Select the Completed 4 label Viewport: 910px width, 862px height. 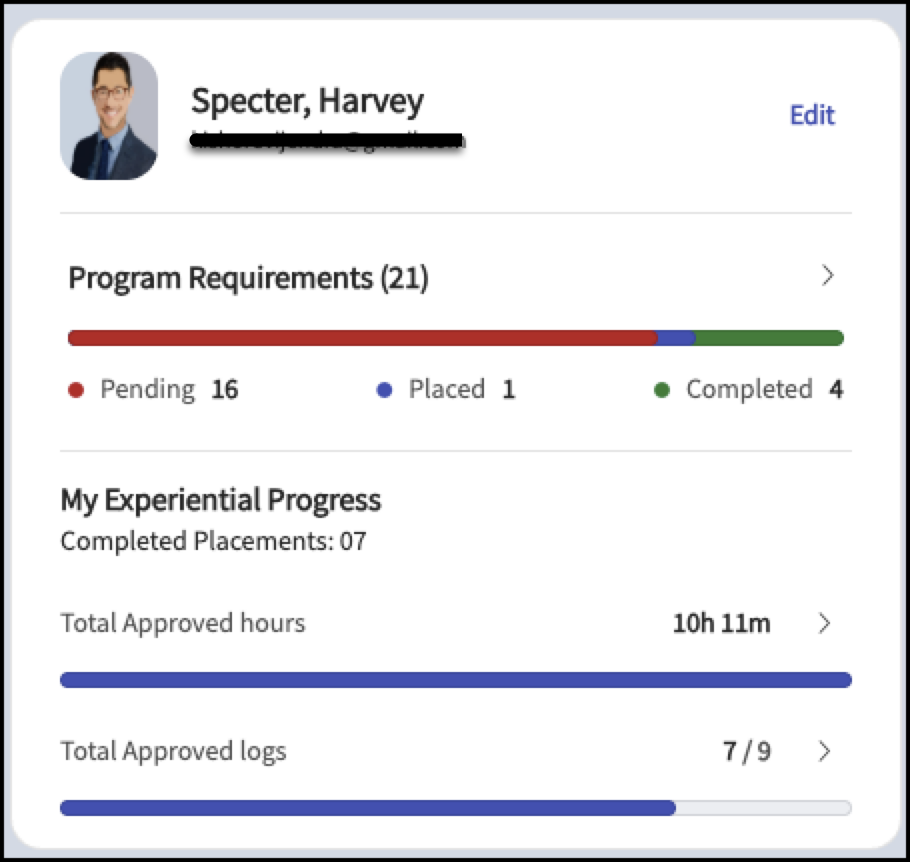tap(764, 389)
